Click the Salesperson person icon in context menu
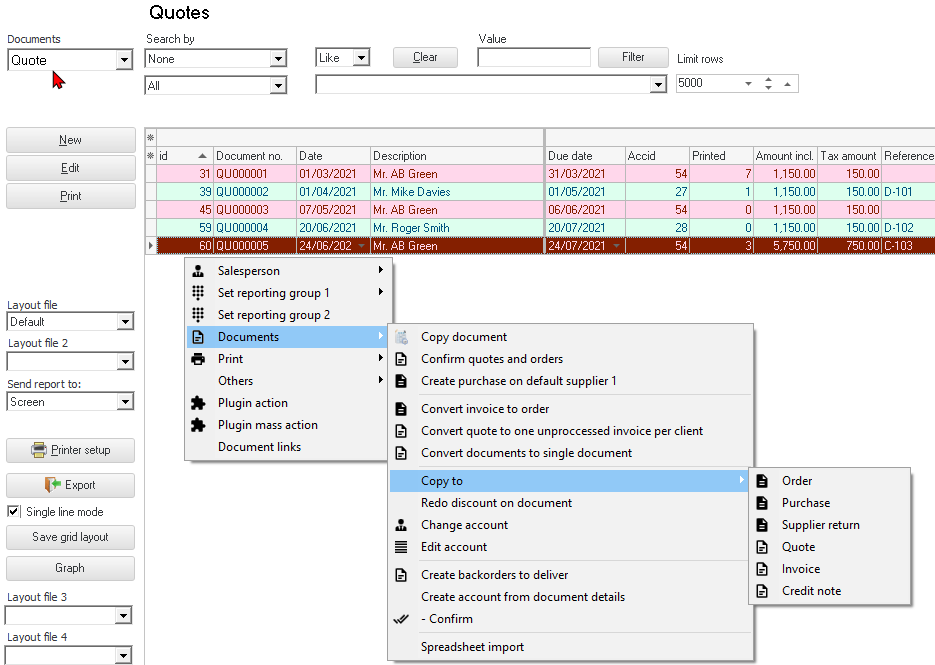Viewport: 935px width, 665px height. coord(198,271)
